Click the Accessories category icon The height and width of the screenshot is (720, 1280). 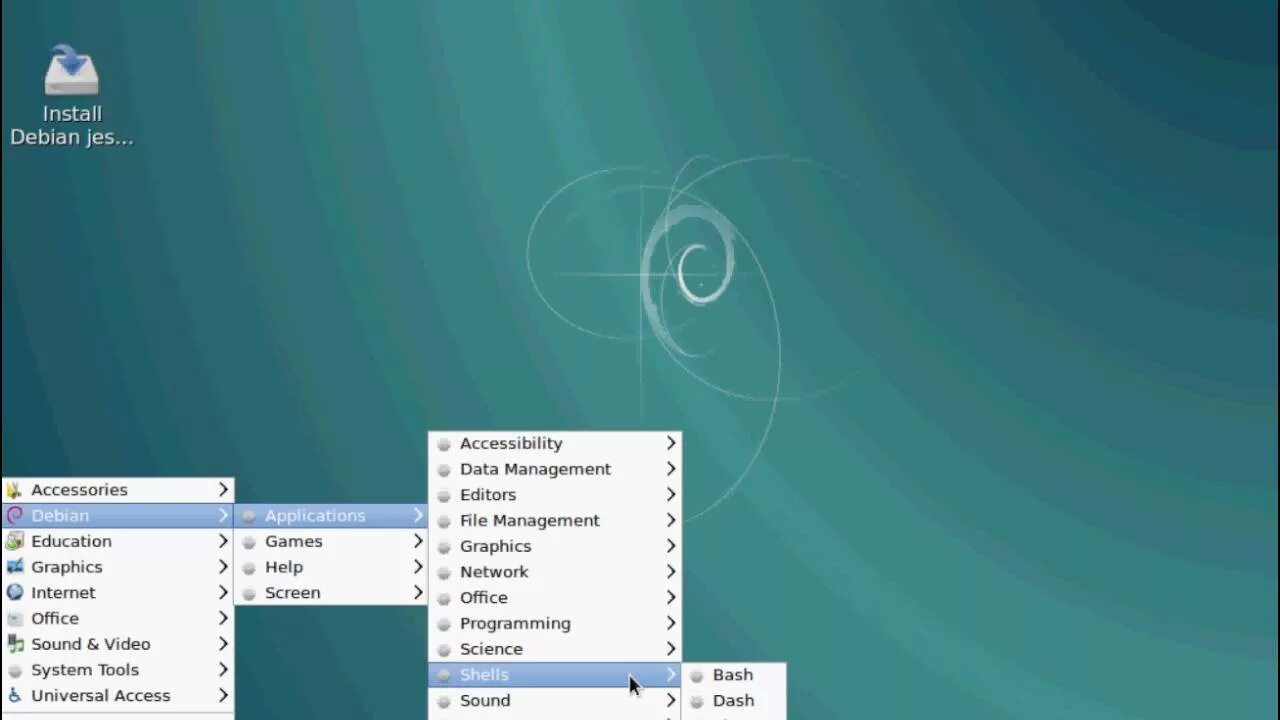[14, 490]
